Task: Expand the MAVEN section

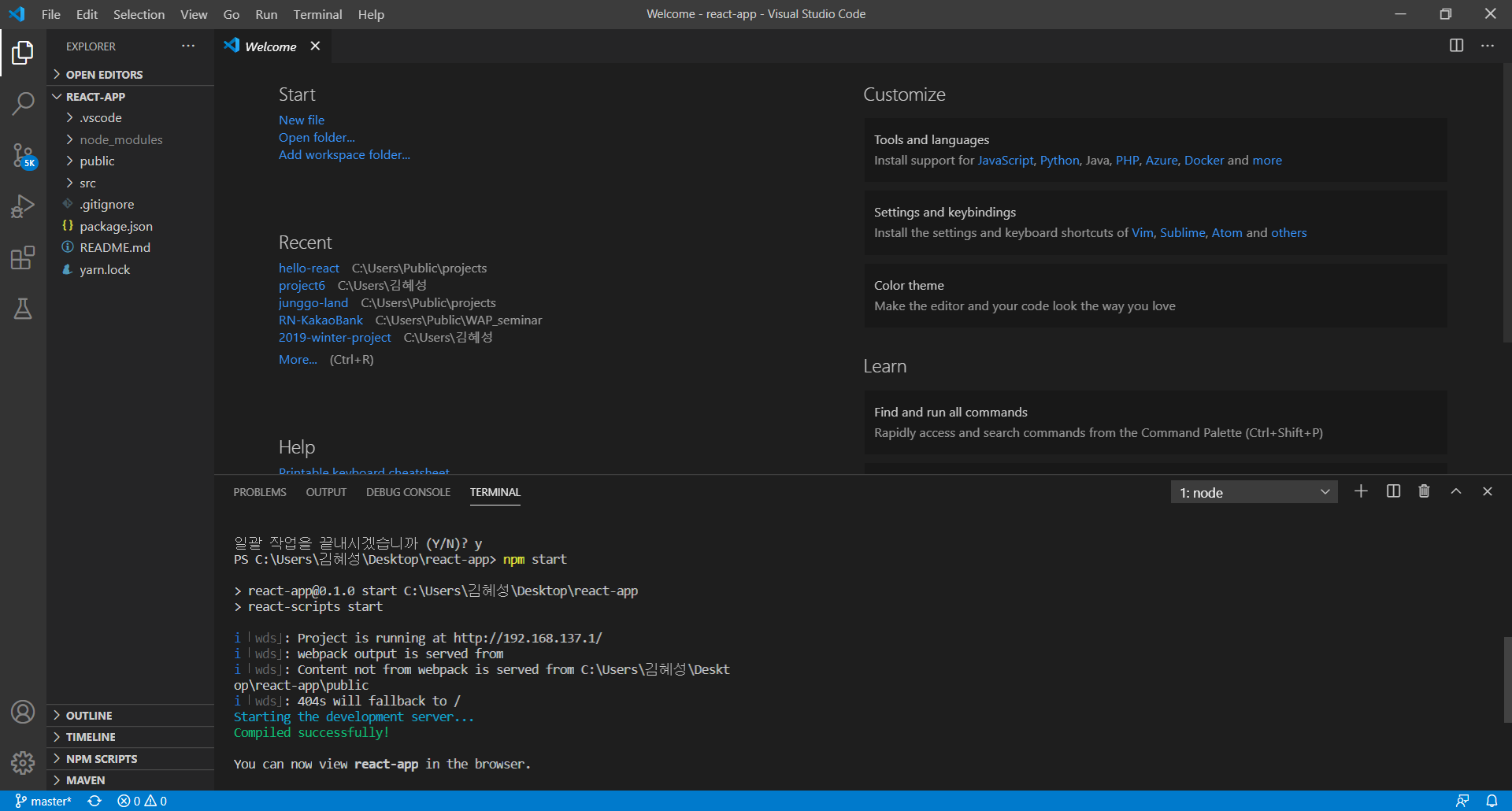Action: coord(130,780)
